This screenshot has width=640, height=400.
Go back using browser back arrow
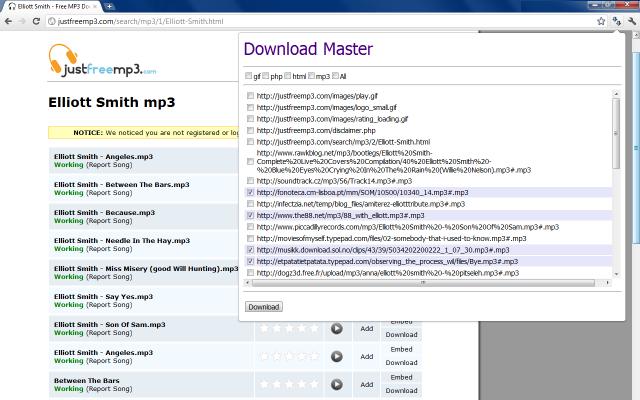pos(8,21)
